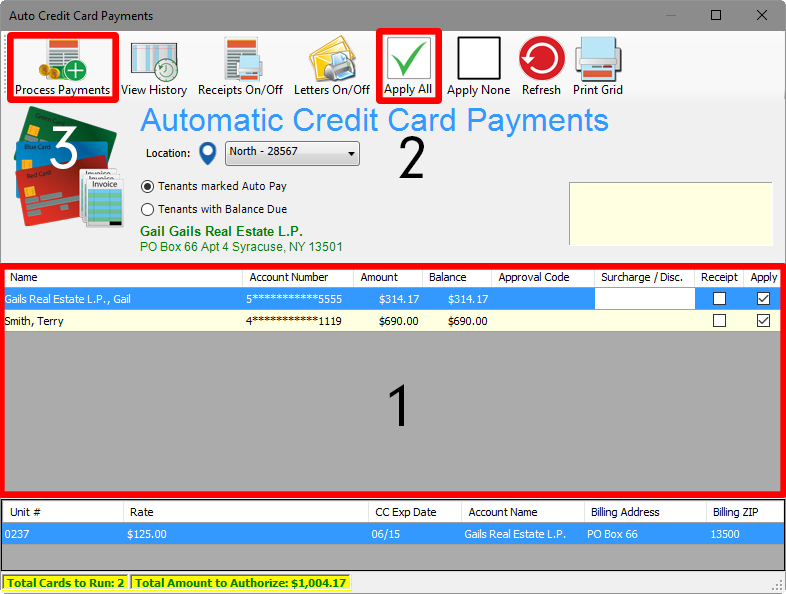
Task: Enable Receipt checkbox for Gails Real Estate
Action: tap(719, 299)
